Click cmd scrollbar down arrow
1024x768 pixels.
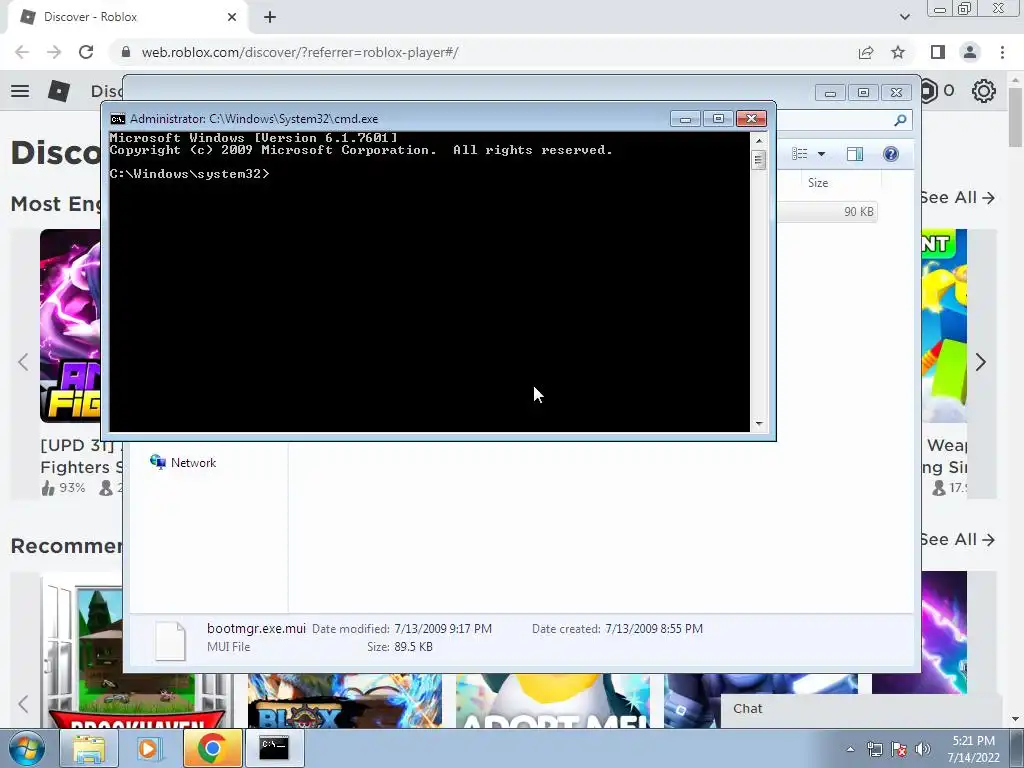[x=758, y=424]
